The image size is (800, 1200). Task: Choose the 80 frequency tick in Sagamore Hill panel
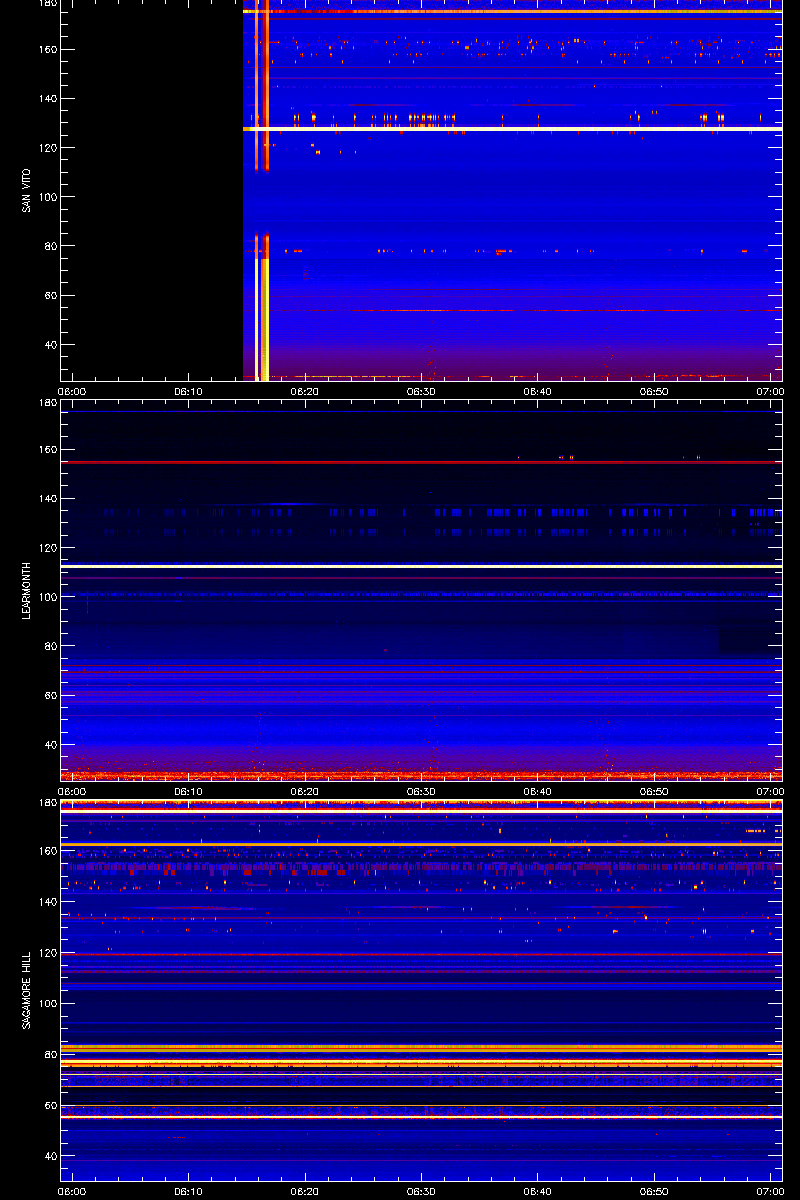coord(50,1055)
